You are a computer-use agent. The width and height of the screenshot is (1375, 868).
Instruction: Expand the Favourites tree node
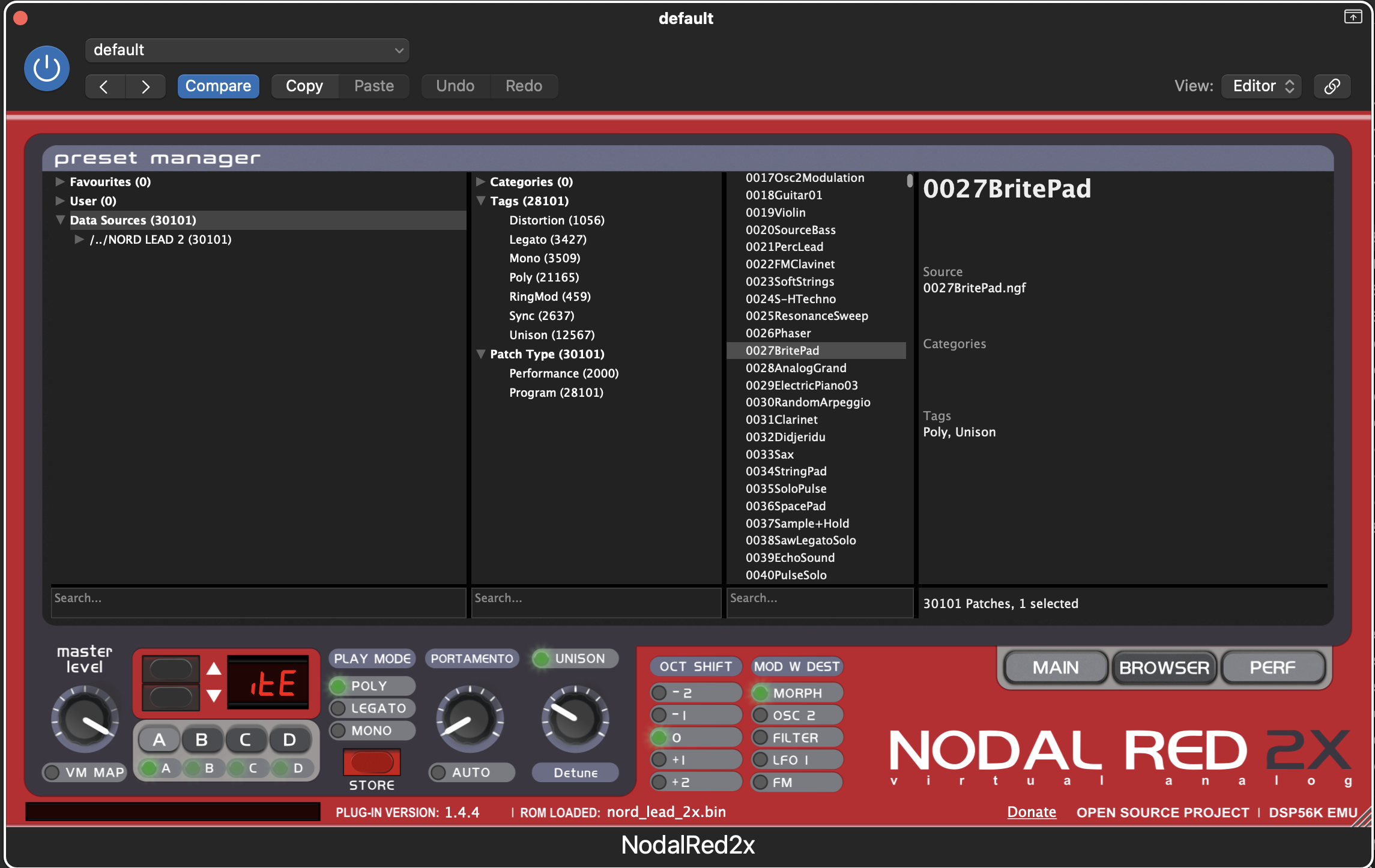[60, 181]
